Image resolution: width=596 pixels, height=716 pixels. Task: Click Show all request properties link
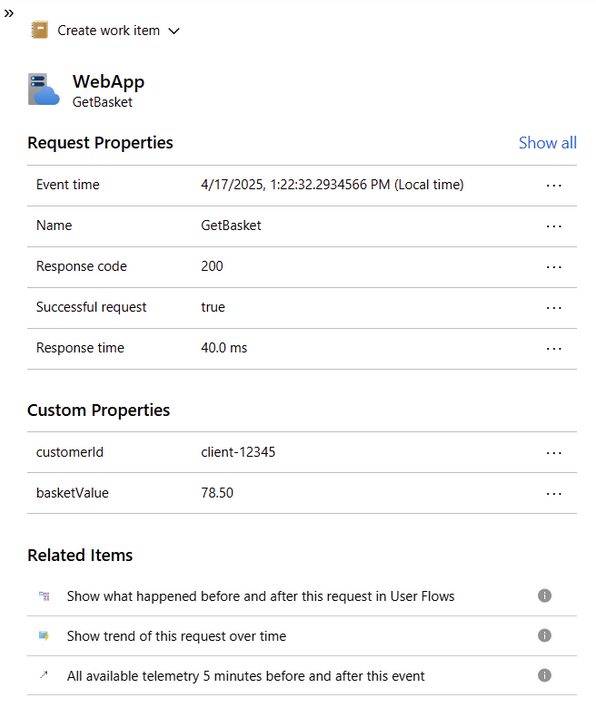pos(547,143)
